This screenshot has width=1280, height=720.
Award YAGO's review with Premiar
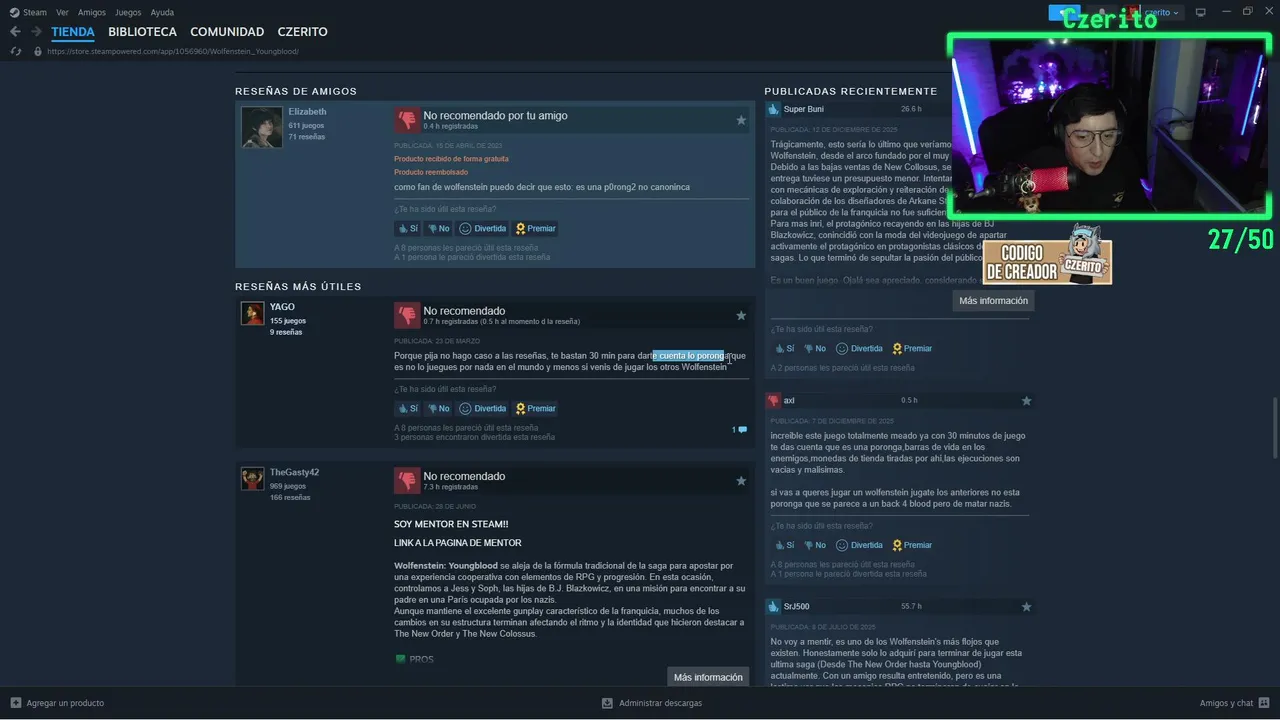point(535,409)
